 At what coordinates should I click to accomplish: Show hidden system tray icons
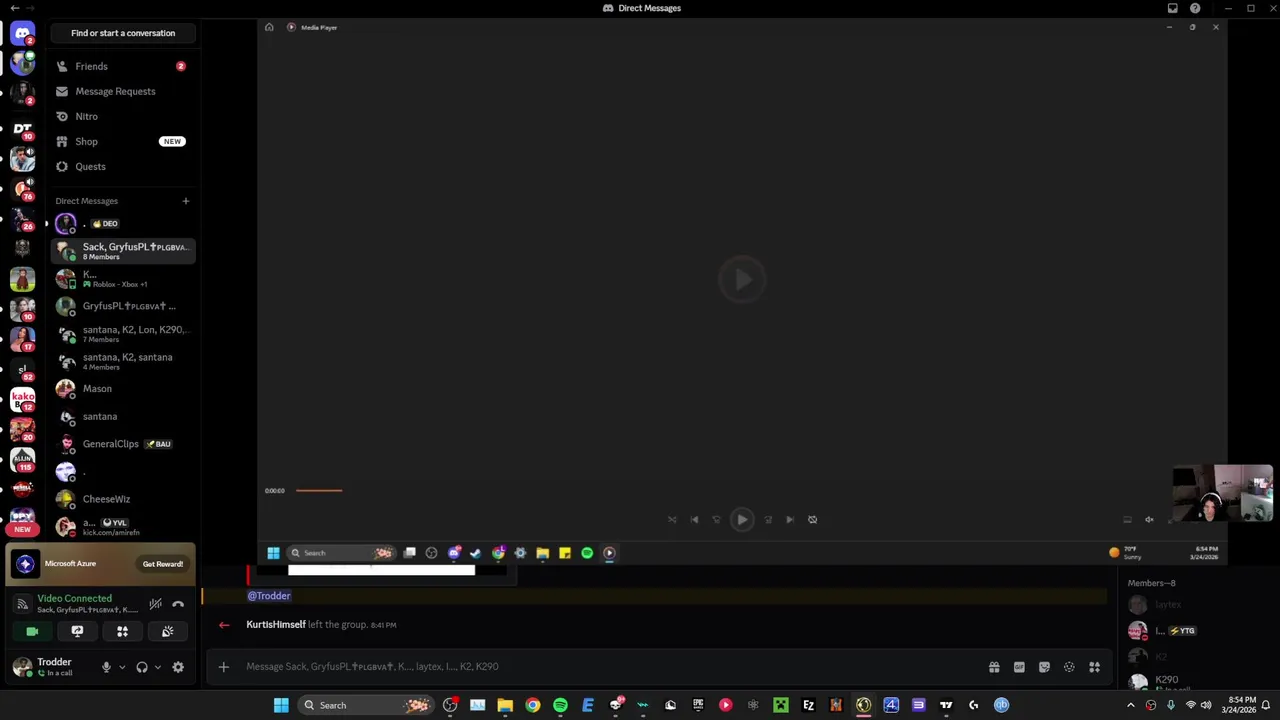click(1131, 705)
